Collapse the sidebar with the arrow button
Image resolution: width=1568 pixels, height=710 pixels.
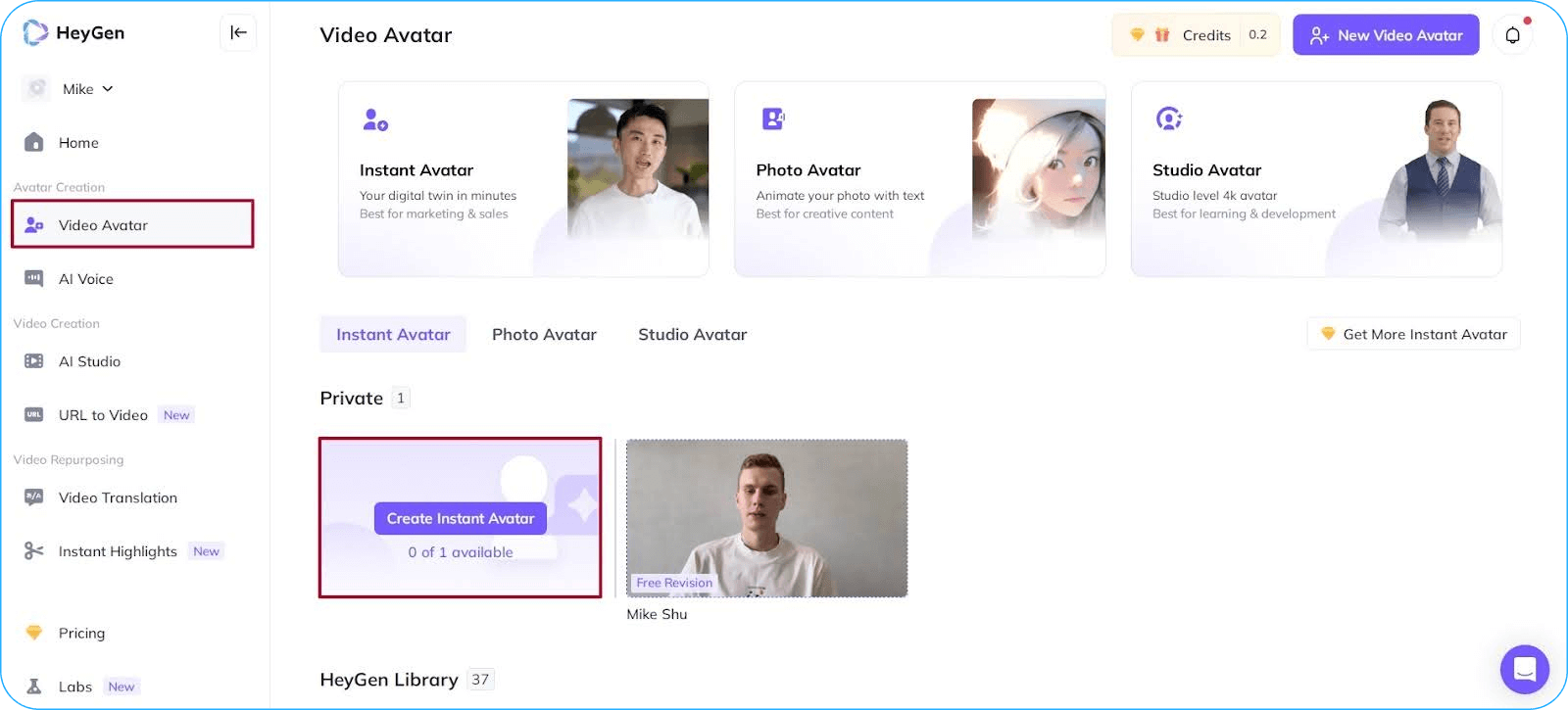[x=238, y=32]
